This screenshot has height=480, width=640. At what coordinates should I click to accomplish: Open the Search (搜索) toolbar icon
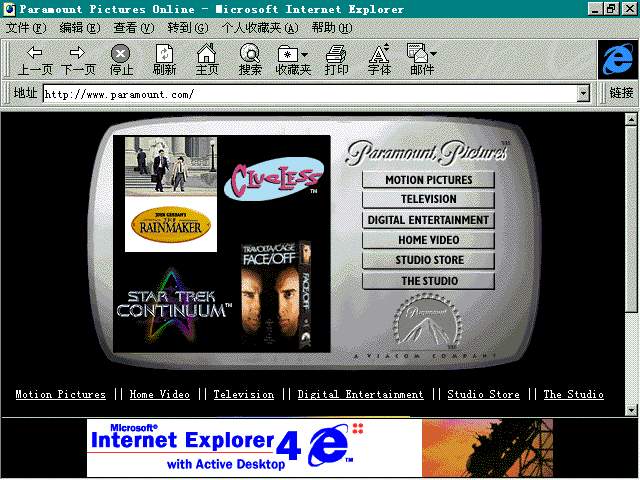click(x=250, y=53)
